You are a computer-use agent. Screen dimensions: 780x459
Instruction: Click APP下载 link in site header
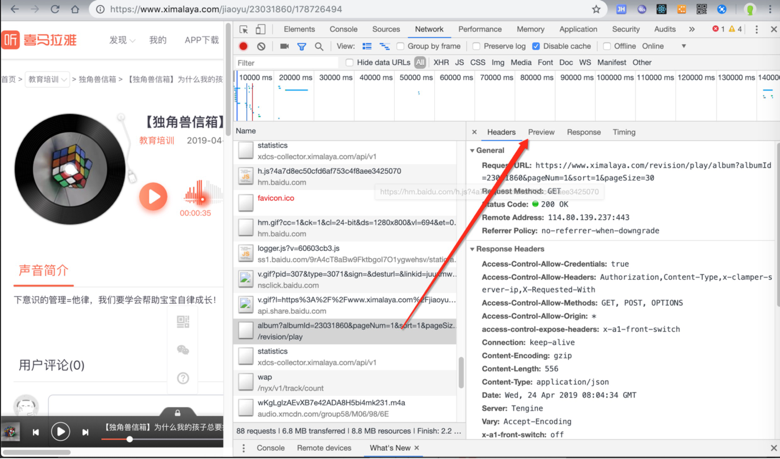point(201,40)
